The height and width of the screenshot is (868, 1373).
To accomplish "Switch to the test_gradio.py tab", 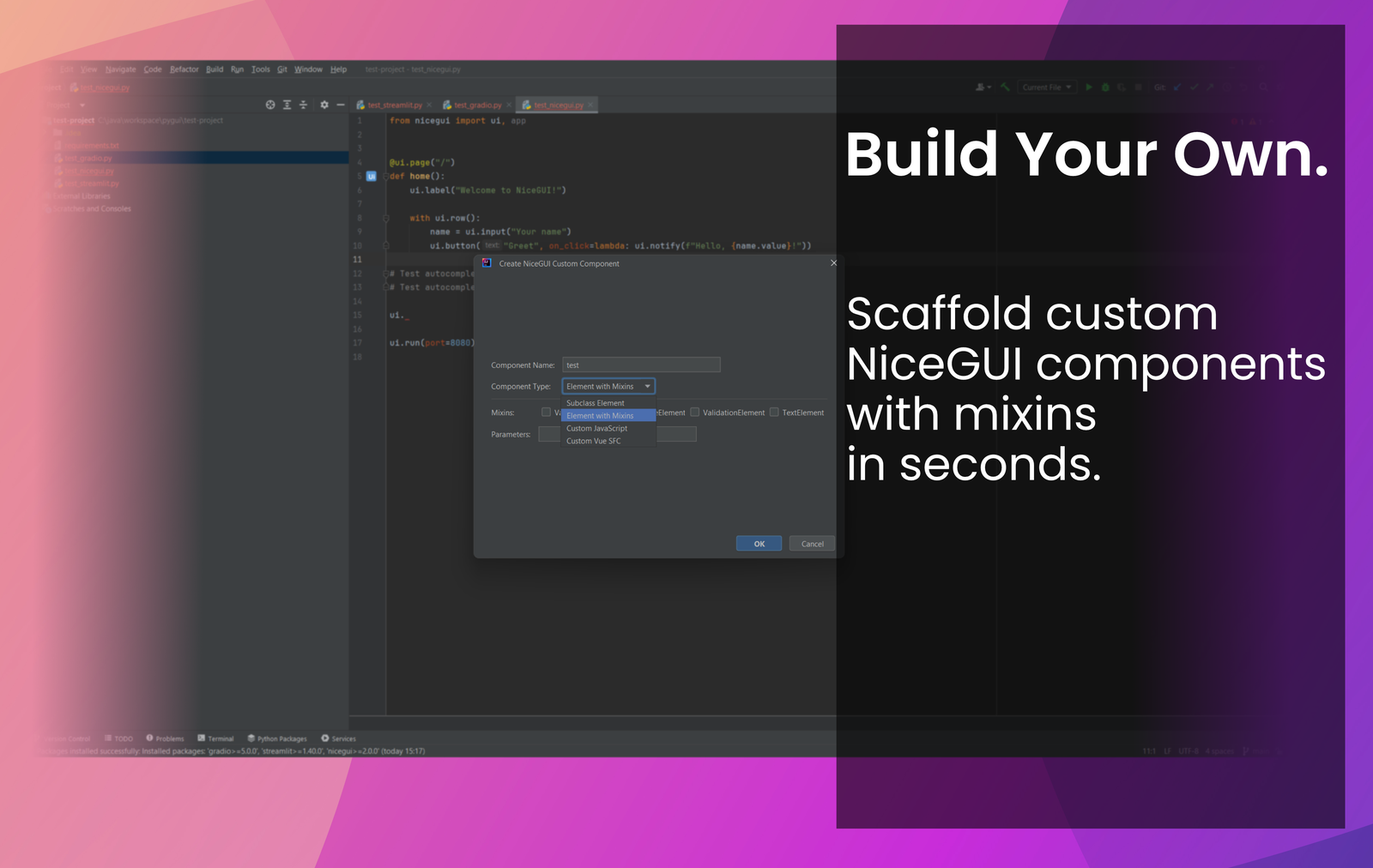I will tap(477, 105).
